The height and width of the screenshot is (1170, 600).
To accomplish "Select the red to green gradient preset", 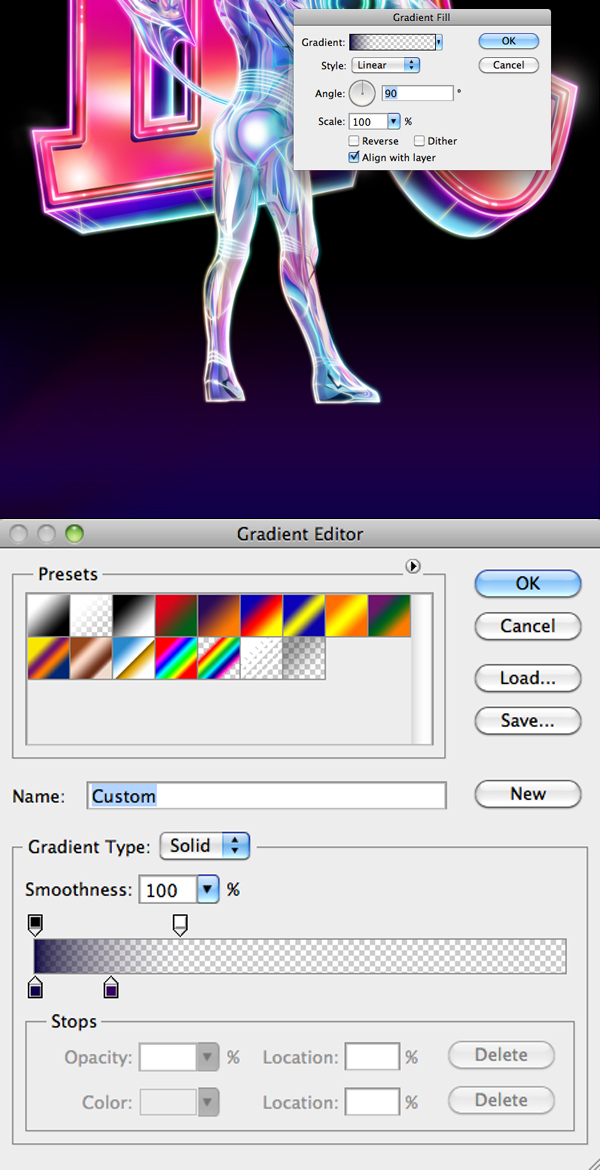I will tap(176, 616).
